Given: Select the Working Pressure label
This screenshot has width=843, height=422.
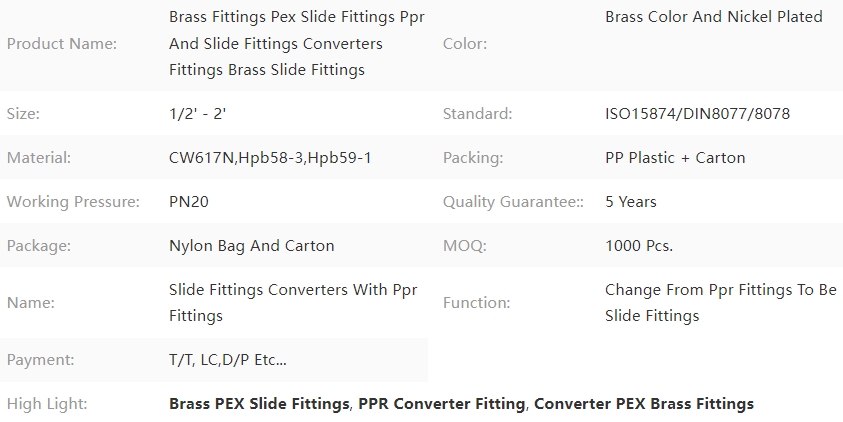Looking at the screenshot, I should (73, 202).
